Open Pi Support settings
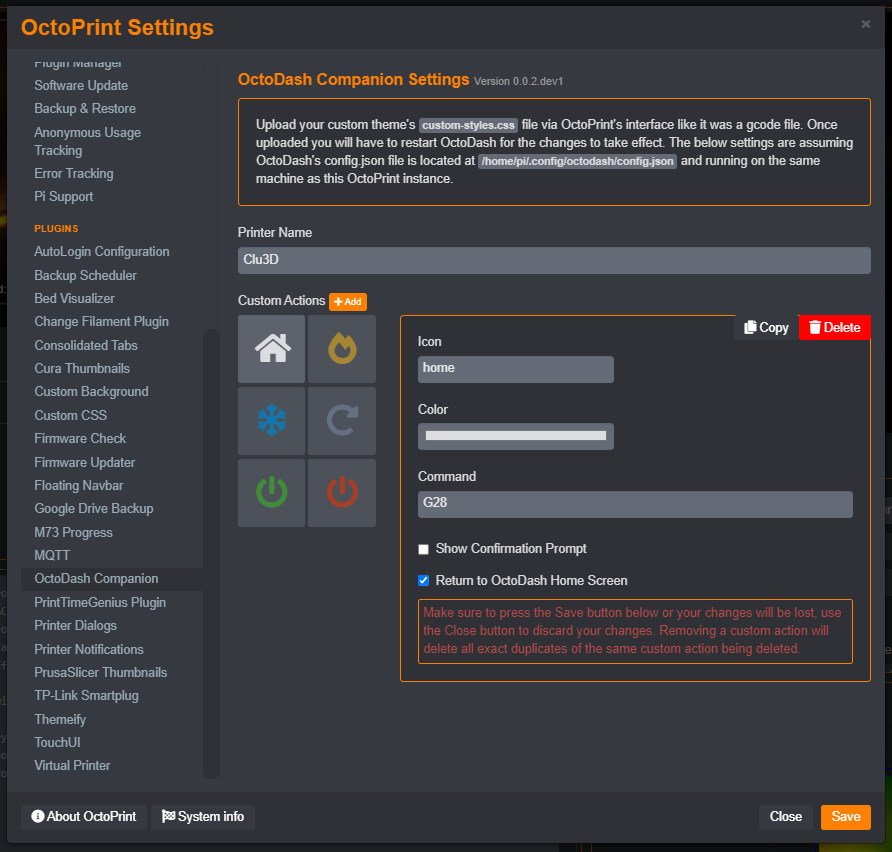Viewport: 892px width, 852px height. (63, 197)
